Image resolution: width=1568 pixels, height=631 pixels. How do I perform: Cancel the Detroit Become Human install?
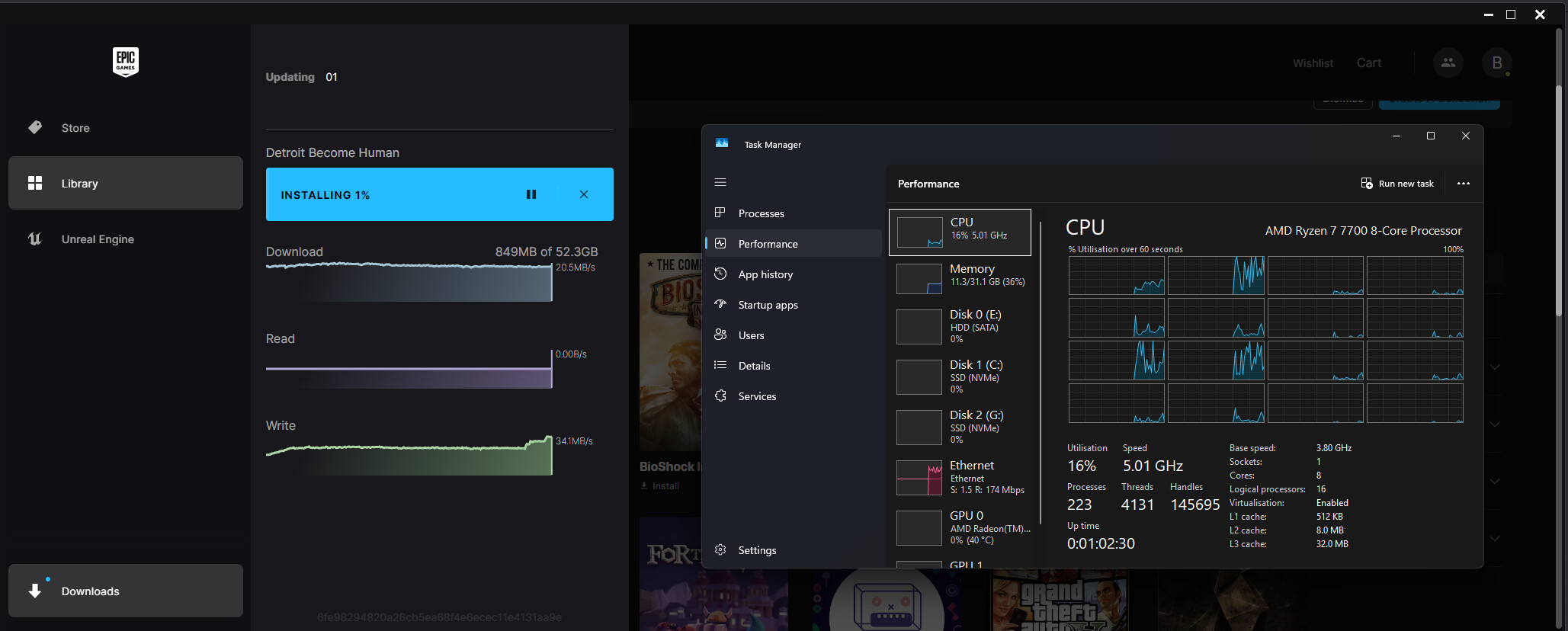(x=584, y=194)
